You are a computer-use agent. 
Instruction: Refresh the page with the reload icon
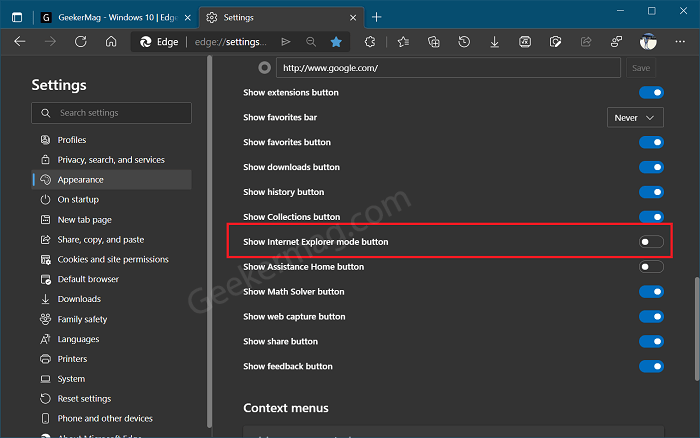click(x=80, y=42)
